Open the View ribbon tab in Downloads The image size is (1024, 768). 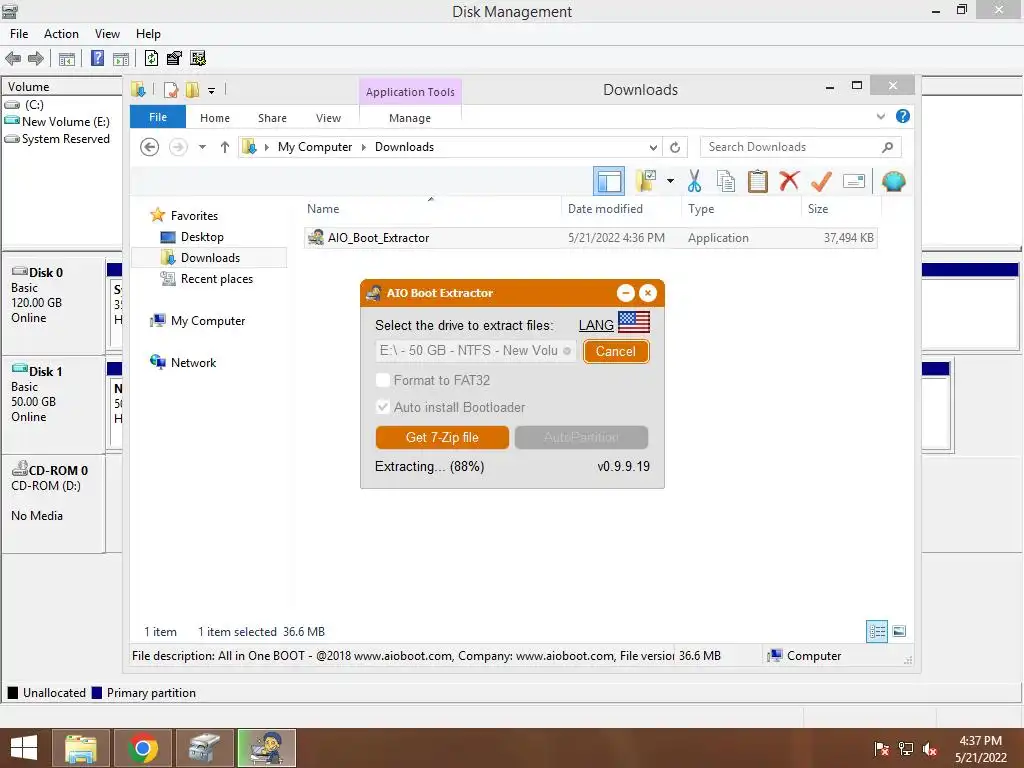tap(328, 118)
